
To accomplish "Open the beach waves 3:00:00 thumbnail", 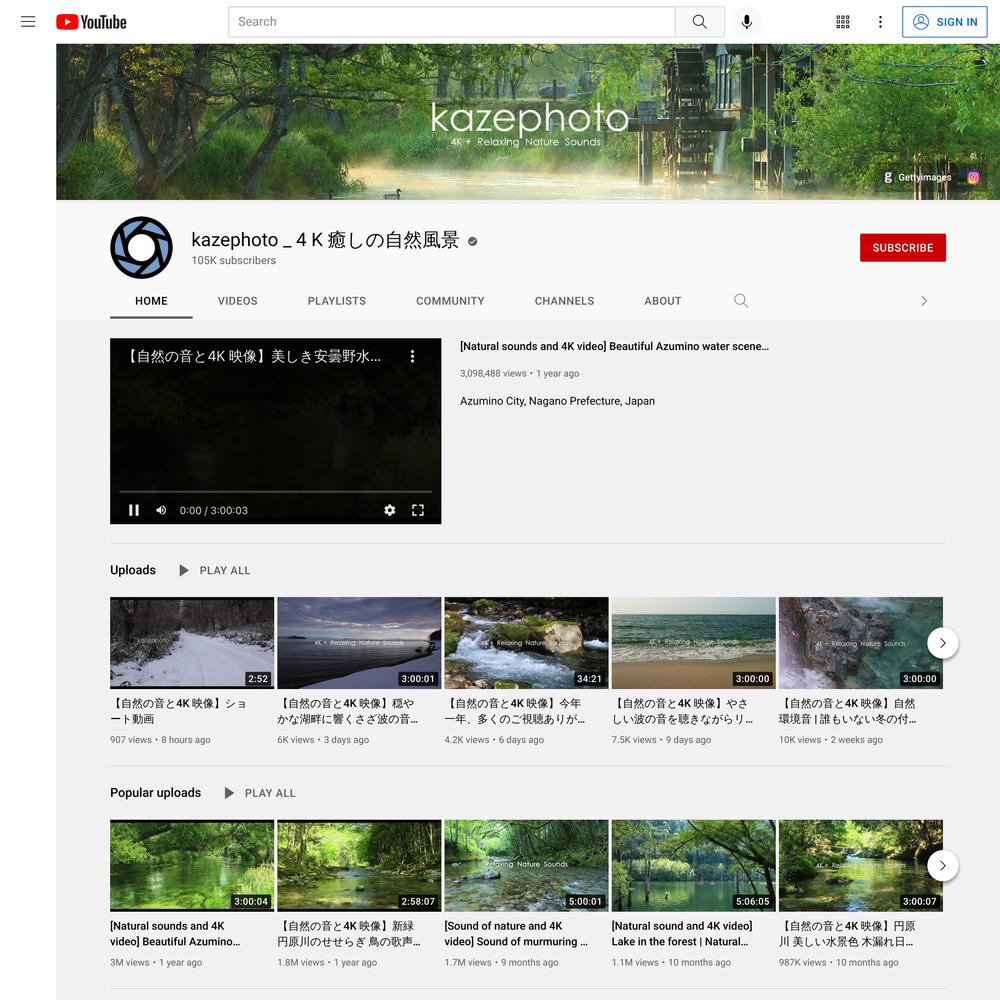I will [693, 643].
